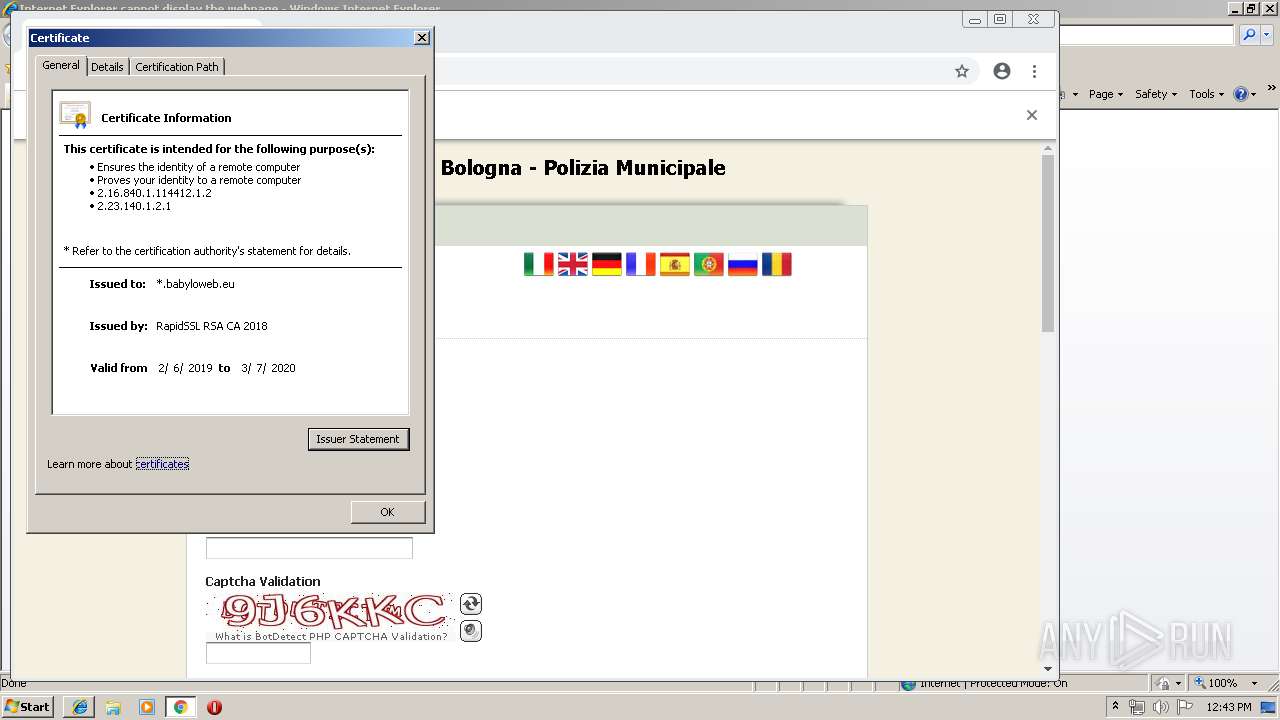Open the IE Safety menu
The image size is (1280, 720).
click(1156, 94)
